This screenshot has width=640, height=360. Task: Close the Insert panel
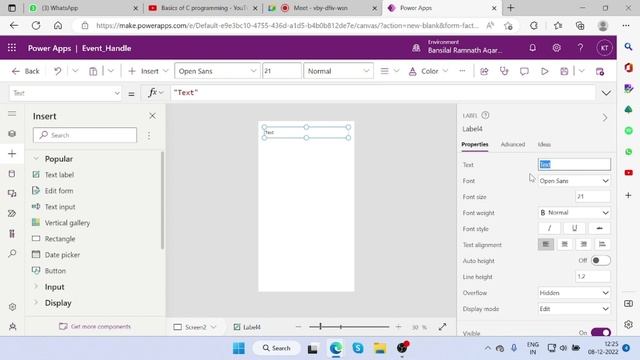152,116
